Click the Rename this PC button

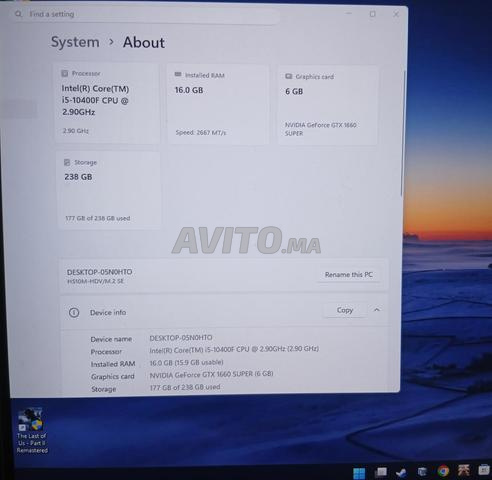point(349,275)
